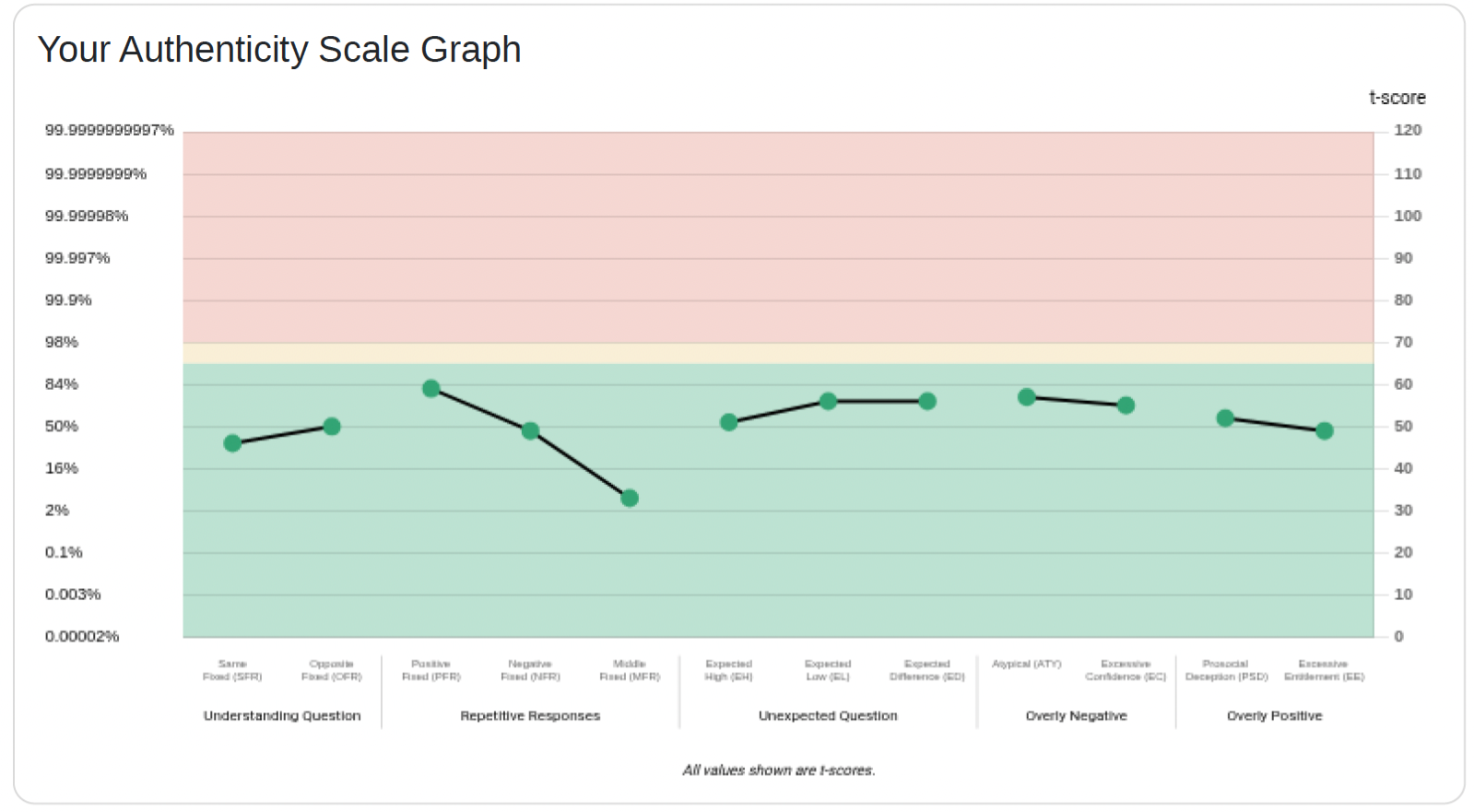
Task: Select the Positive Fixed (PFR) data point
Action: (x=431, y=389)
